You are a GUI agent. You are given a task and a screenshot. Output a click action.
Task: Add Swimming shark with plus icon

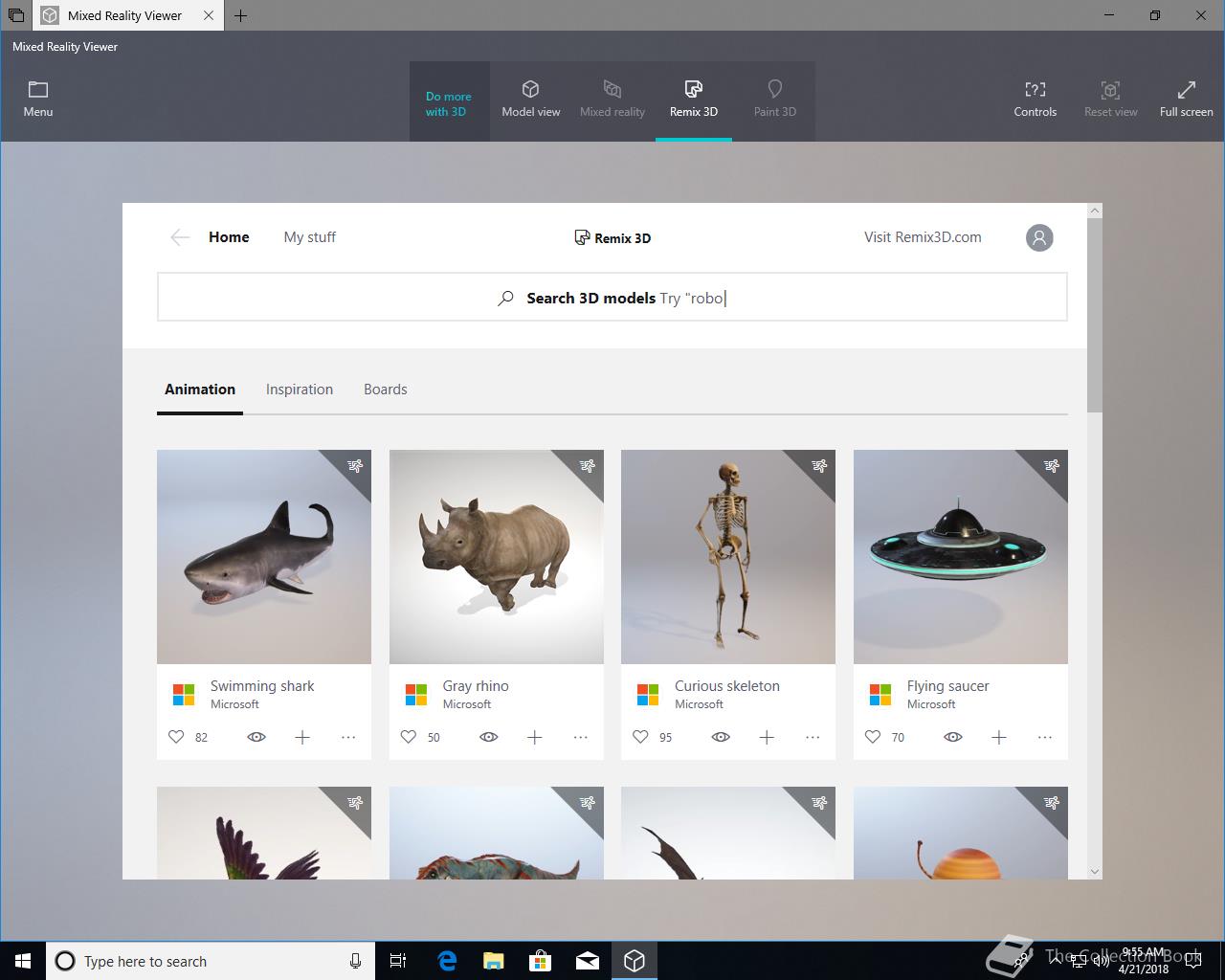[302, 737]
